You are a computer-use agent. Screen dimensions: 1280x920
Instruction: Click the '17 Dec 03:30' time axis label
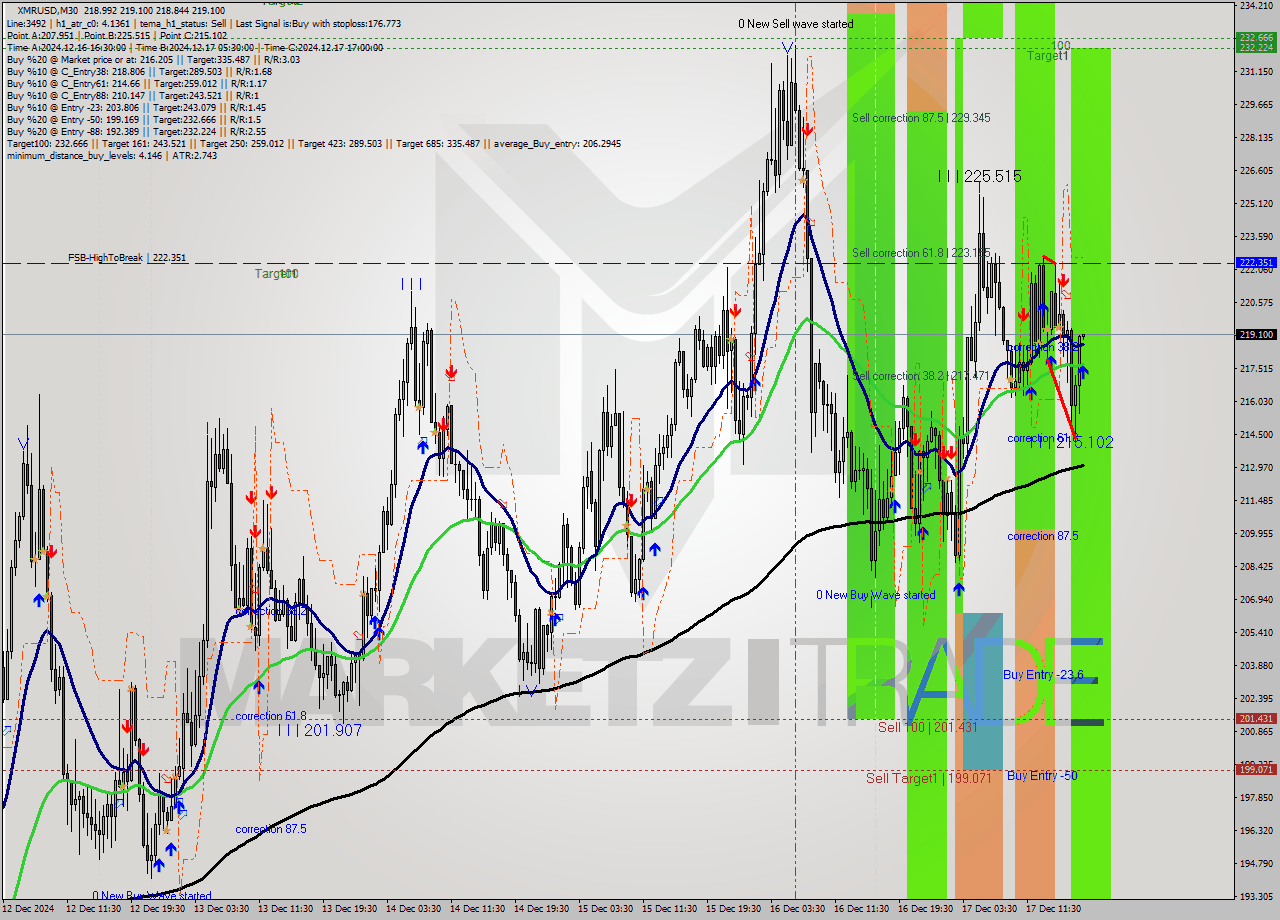tap(989, 909)
